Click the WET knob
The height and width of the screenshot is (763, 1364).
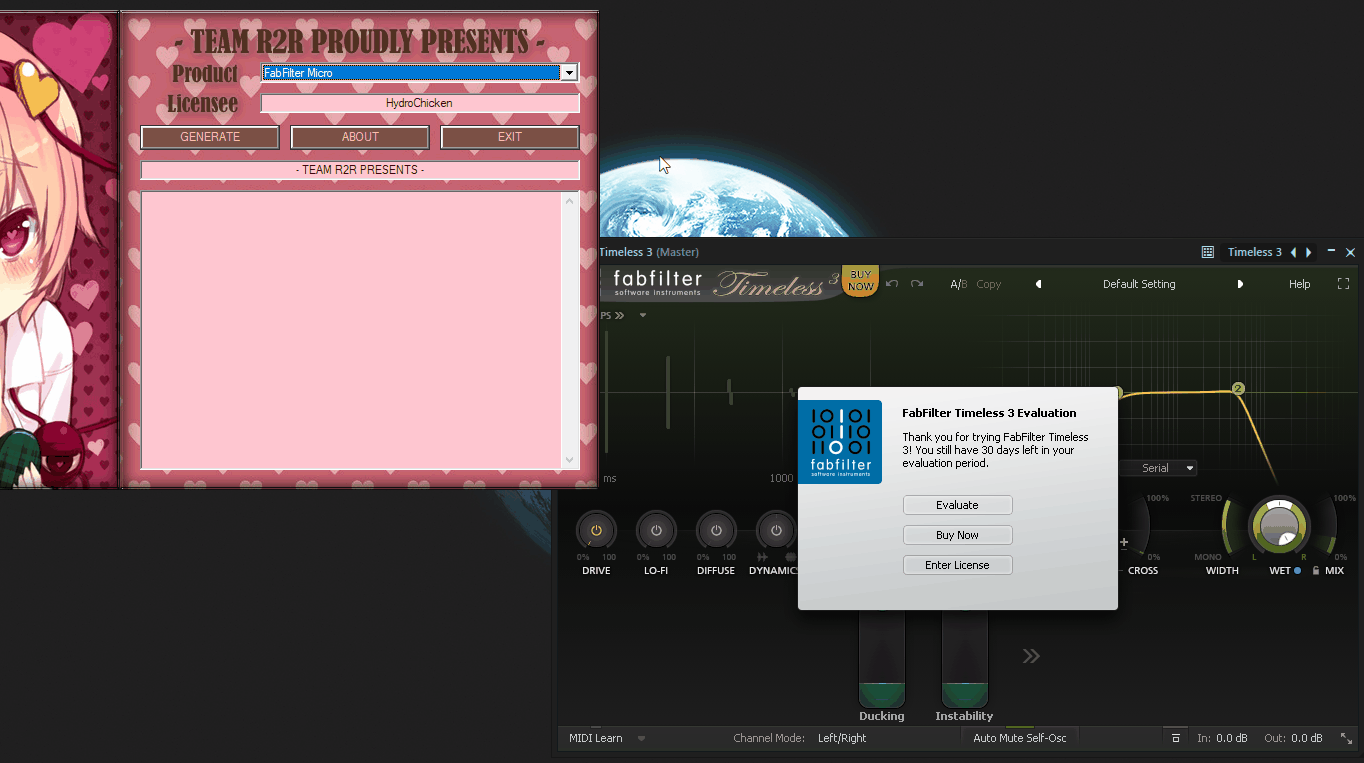click(1279, 525)
